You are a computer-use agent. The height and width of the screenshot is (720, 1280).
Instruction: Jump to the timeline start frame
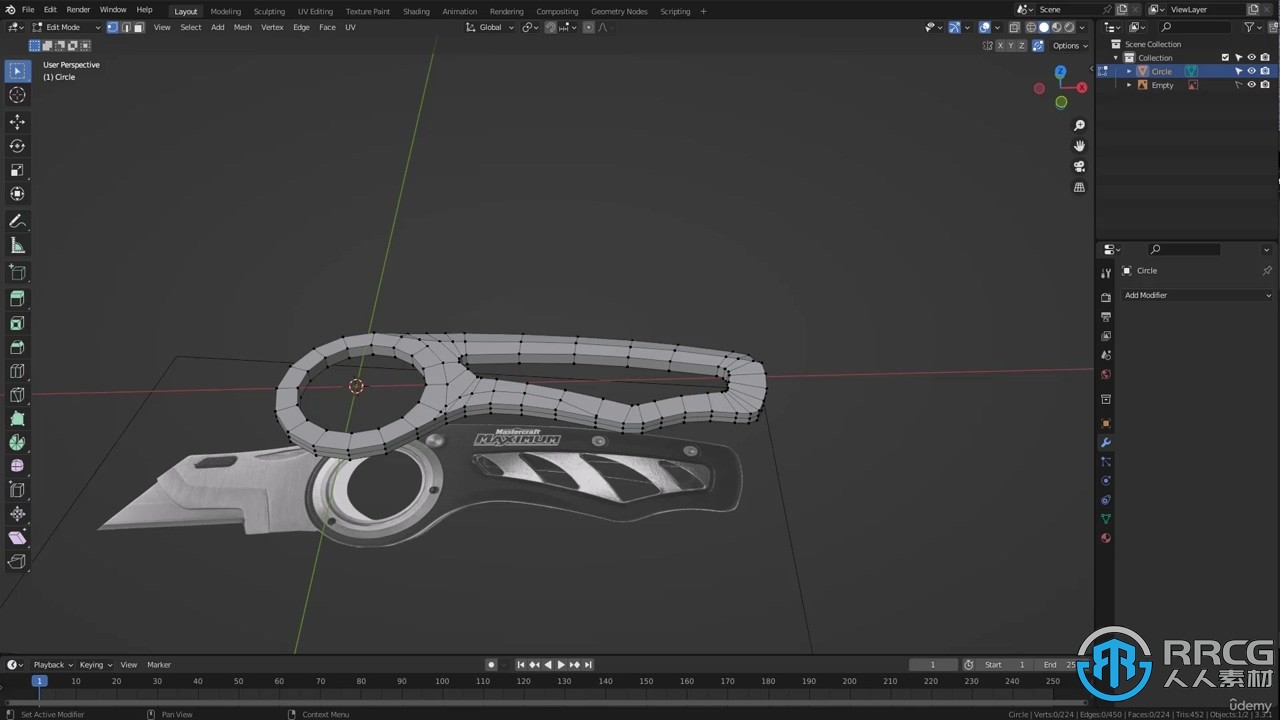tap(520, 665)
